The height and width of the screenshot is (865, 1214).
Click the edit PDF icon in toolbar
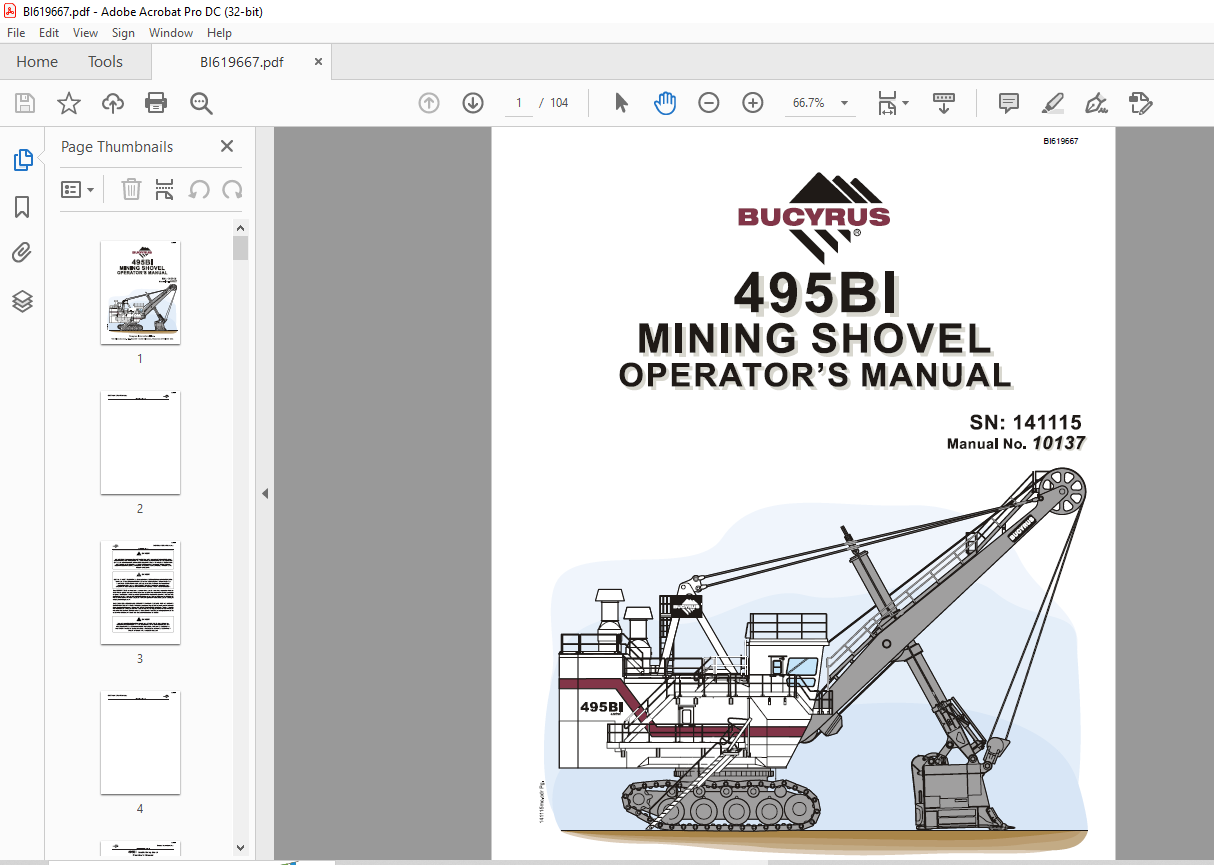click(1140, 103)
